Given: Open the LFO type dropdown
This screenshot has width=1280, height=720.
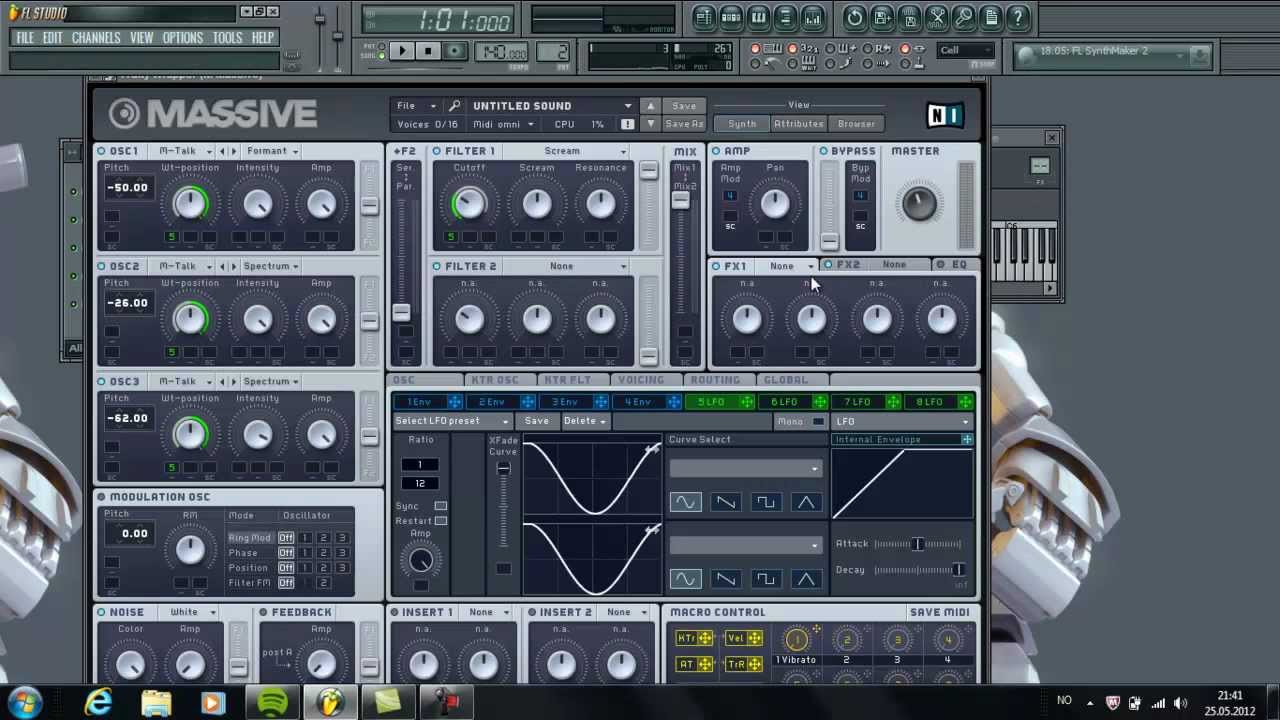Looking at the screenshot, I should coord(902,422).
